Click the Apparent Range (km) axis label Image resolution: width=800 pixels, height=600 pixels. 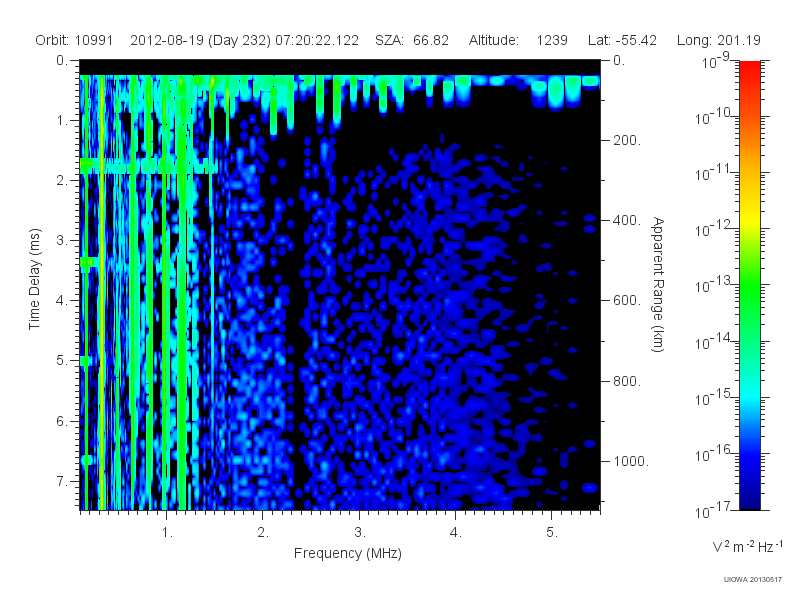click(x=659, y=284)
